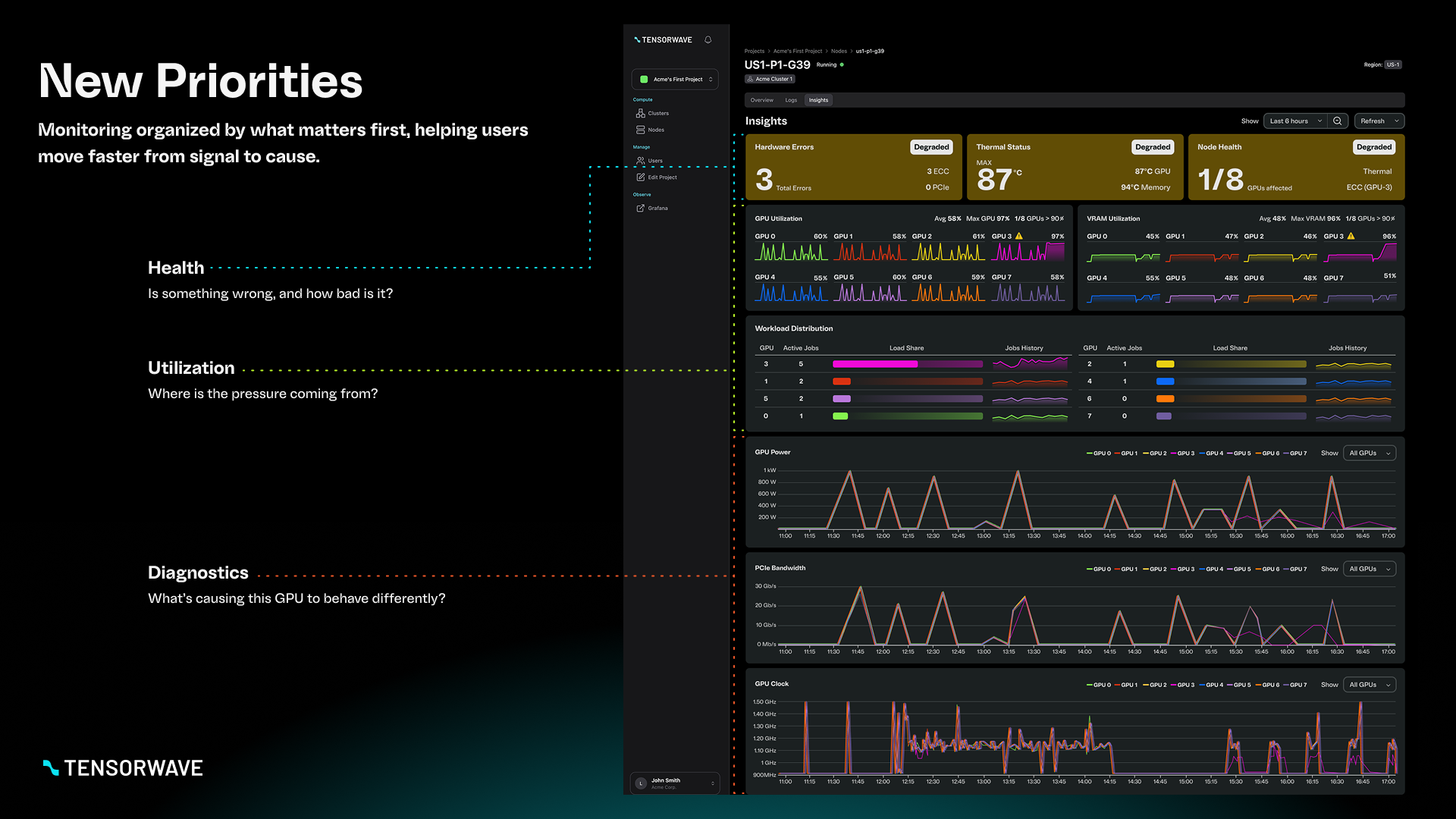Open GPU Power All GPUs dropdown

coord(1369,453)
